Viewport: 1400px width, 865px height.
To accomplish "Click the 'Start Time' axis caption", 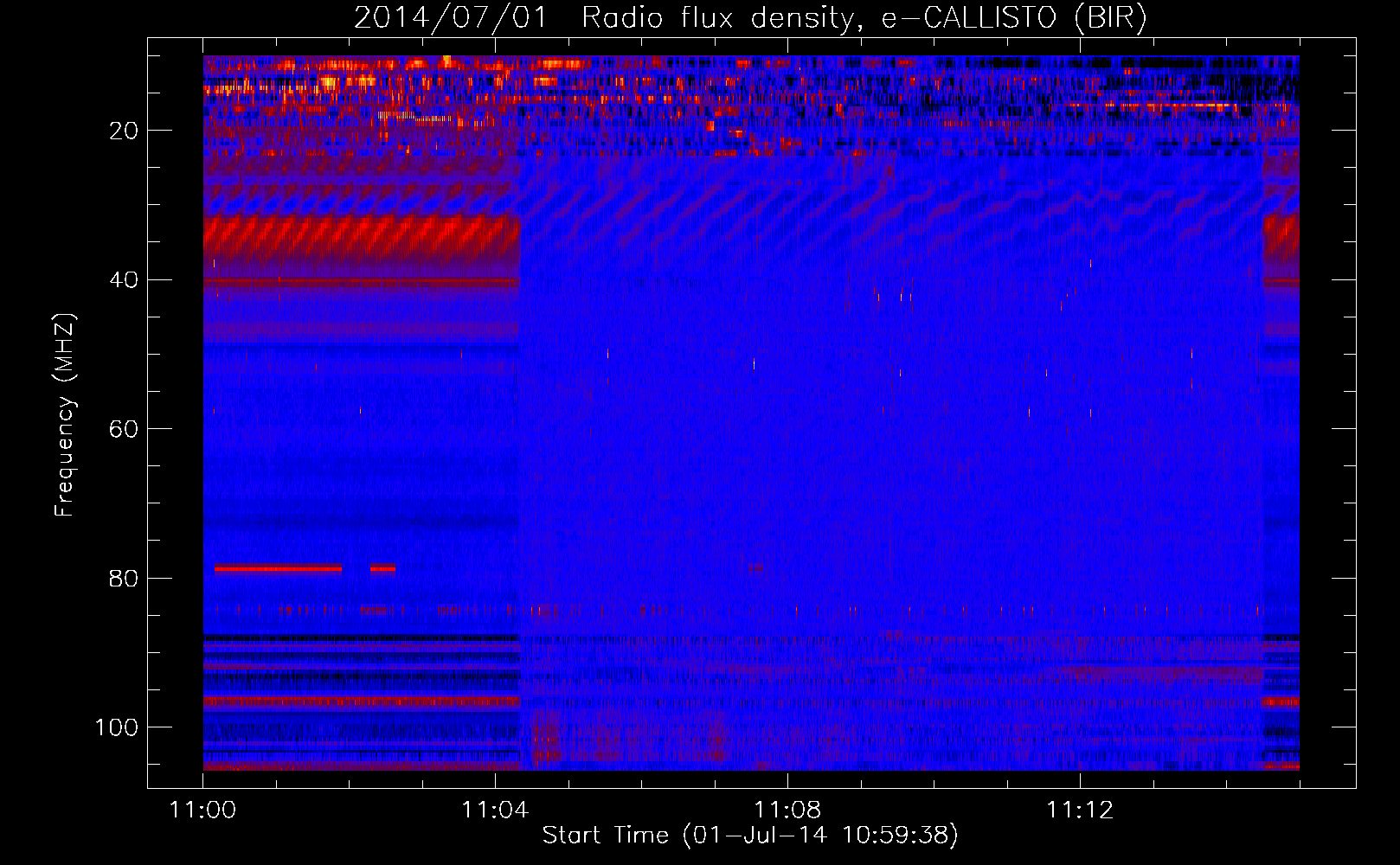I will pyautogui.click(x=750, y=836).
